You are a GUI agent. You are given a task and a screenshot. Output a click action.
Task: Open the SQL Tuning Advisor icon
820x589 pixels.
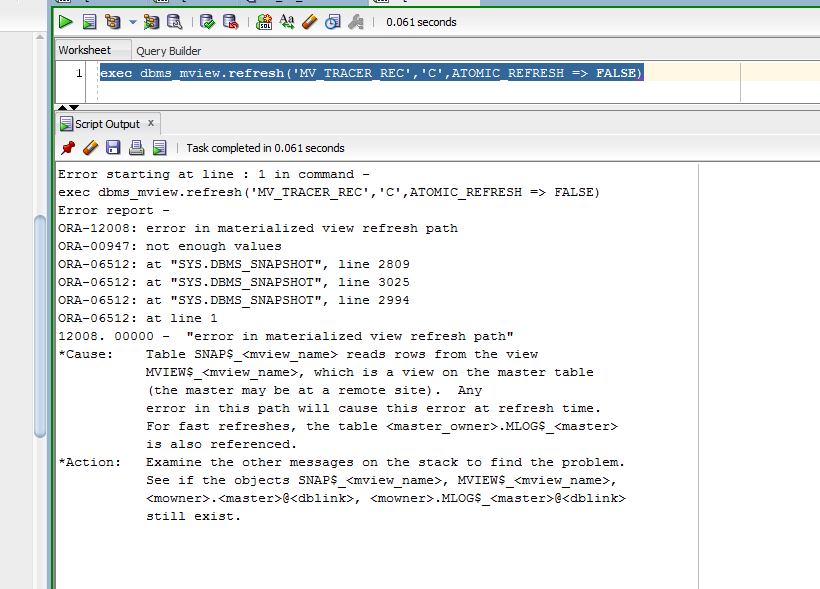click(x=175, y=21)
